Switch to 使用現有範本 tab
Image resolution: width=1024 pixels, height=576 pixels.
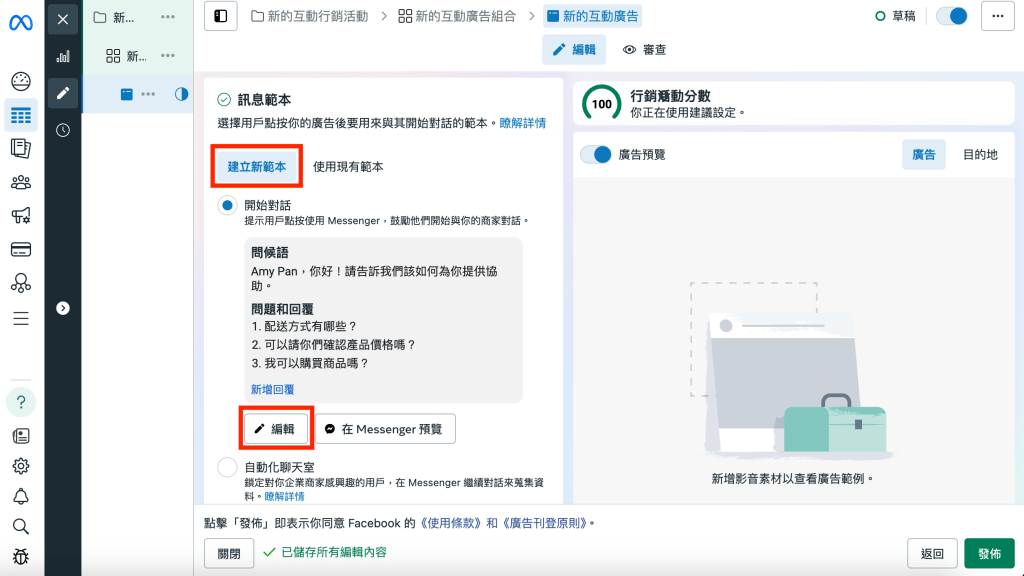click(x=348, y=167)
